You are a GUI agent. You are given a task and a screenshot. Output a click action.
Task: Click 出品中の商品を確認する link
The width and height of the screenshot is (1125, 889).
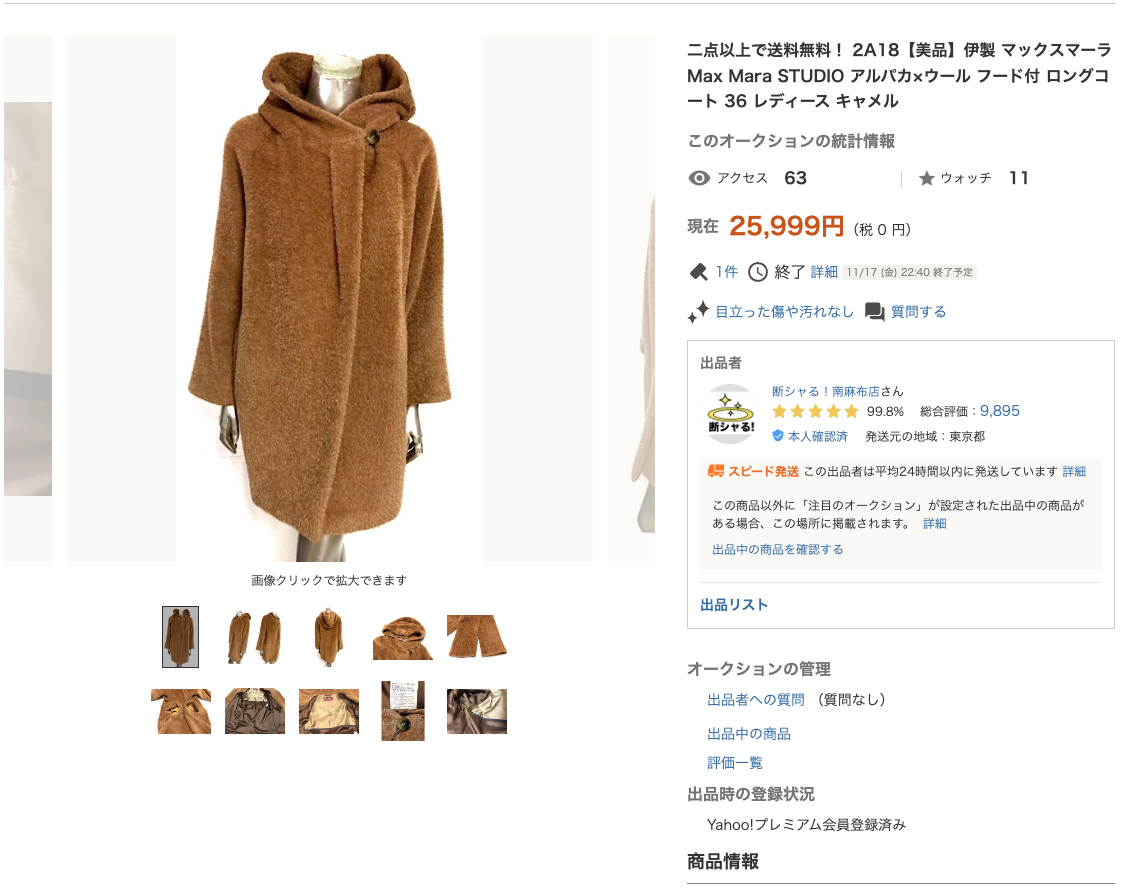click(x=778, y=550)
